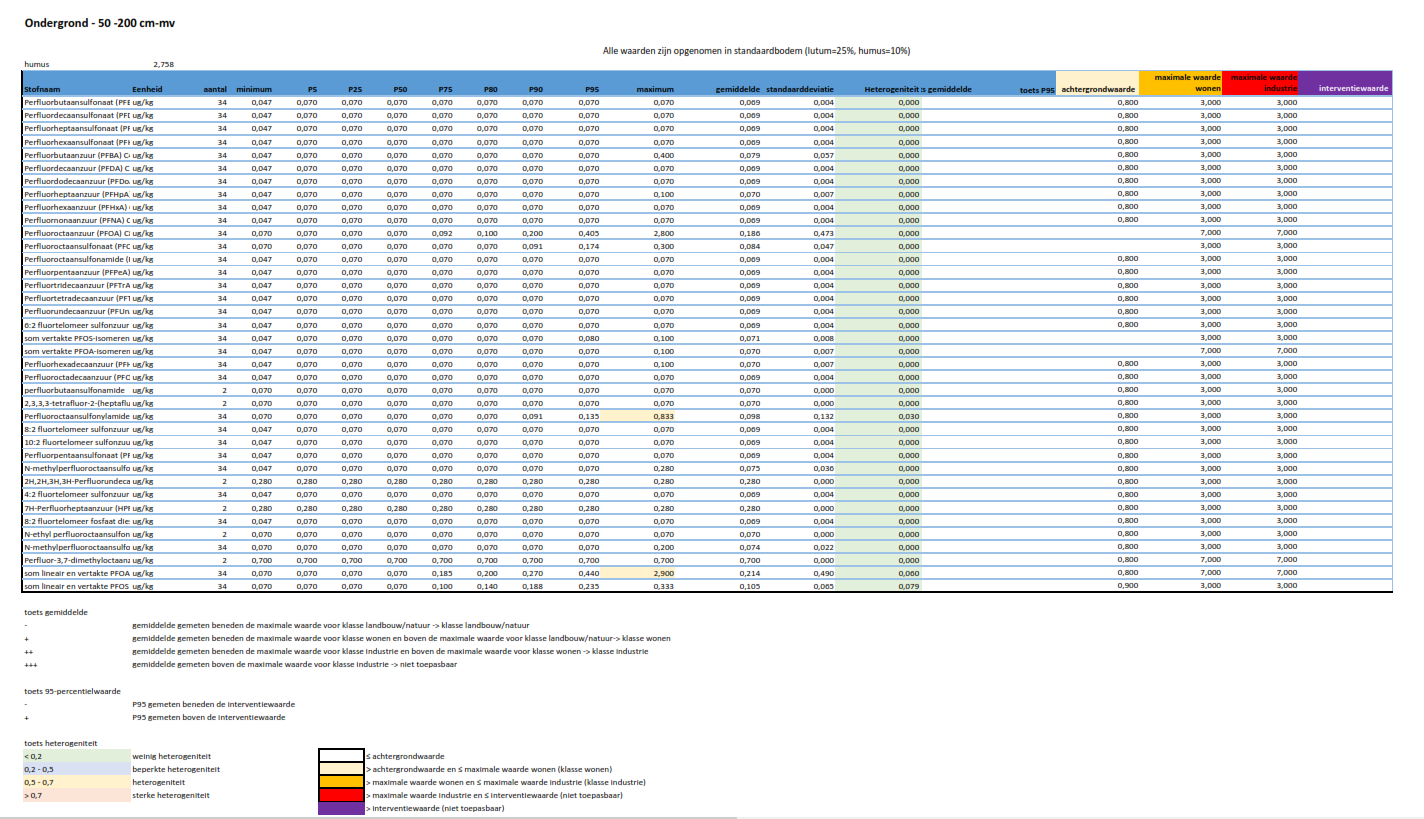Click the purple interventiewaarde legend swatch
This screenshot has width=1424, height=819.
(x=342, y=808)
